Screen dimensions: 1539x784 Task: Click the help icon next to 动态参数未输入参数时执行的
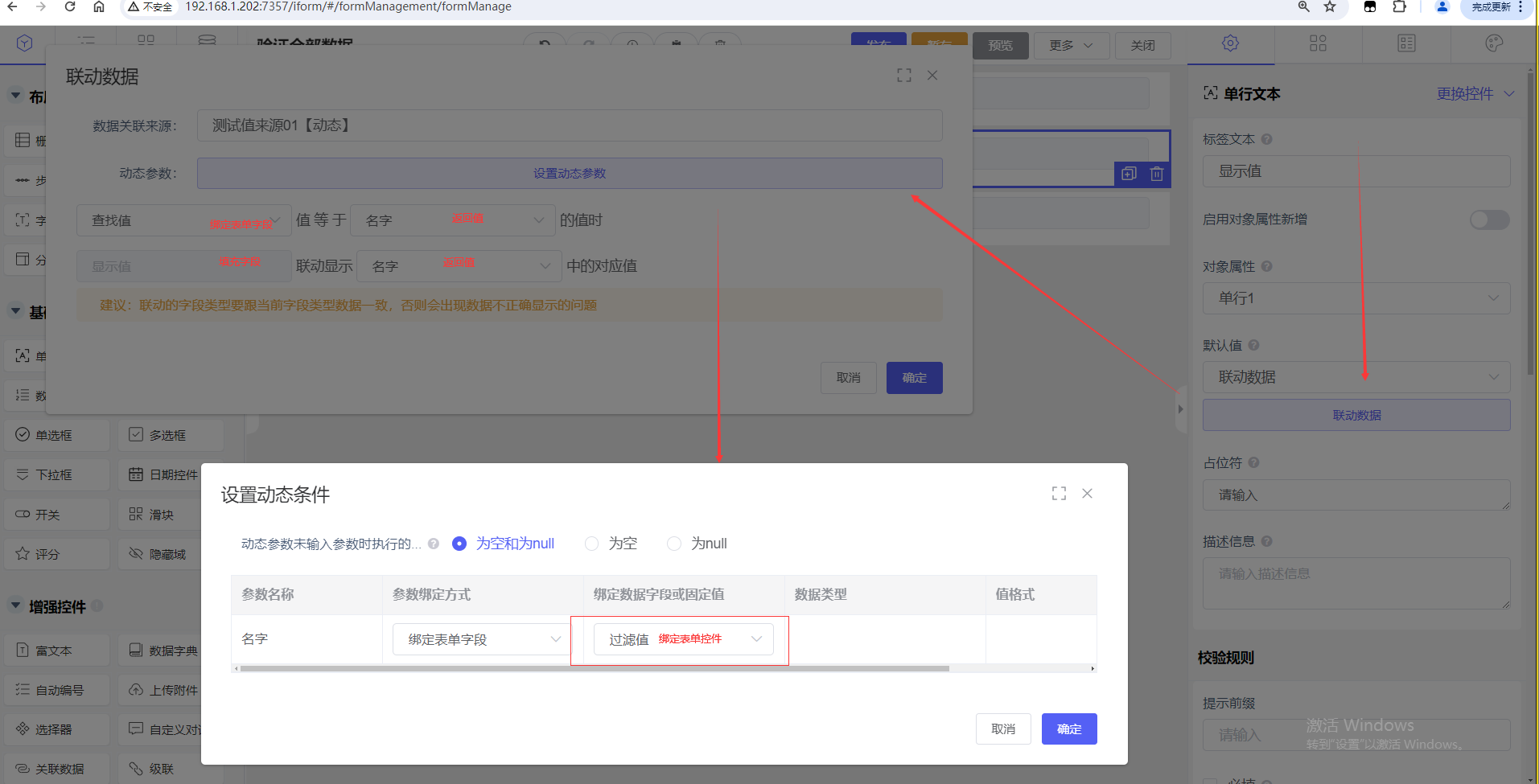point(434,544)
